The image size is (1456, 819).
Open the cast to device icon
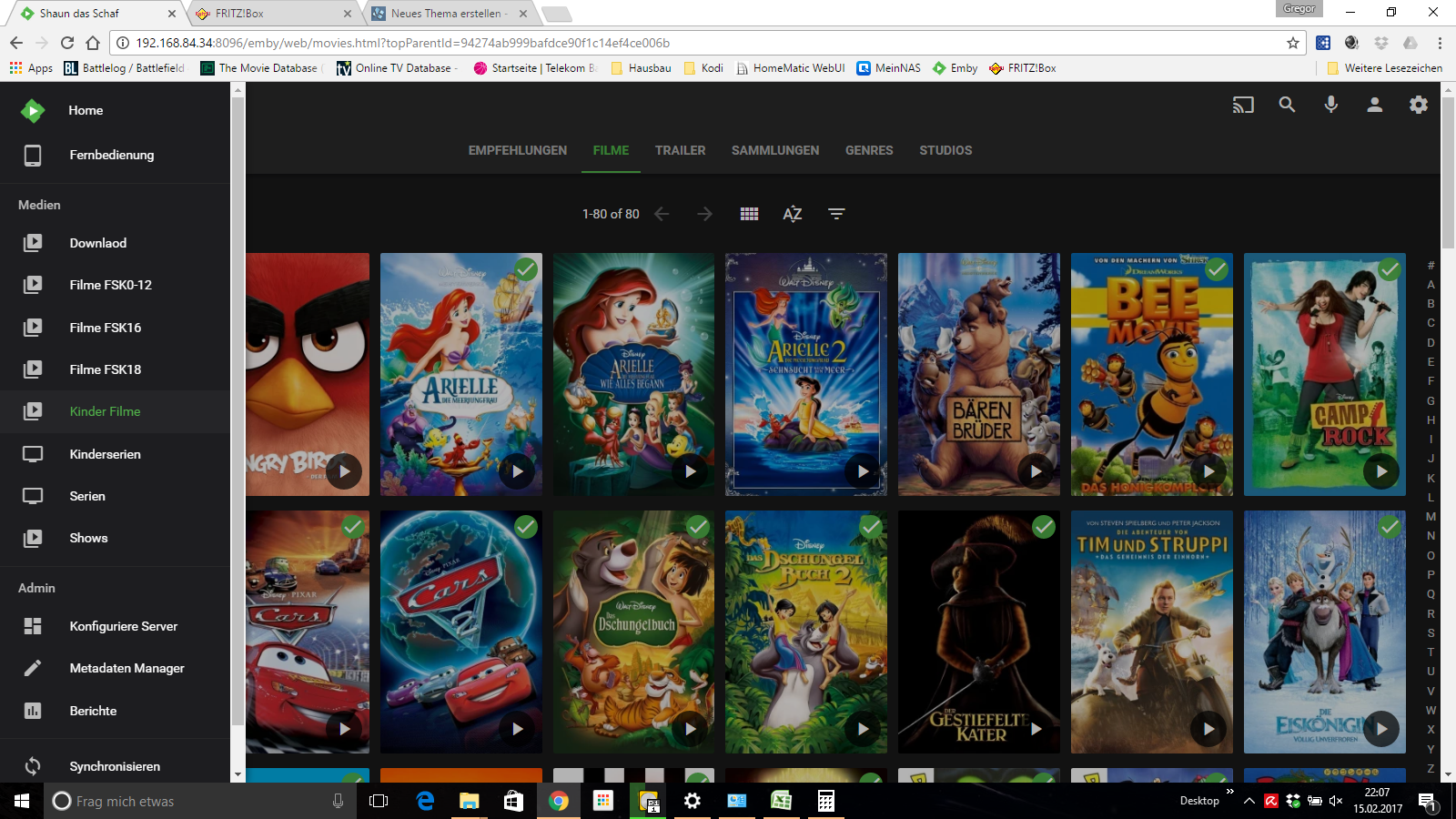click(1243, 105)
